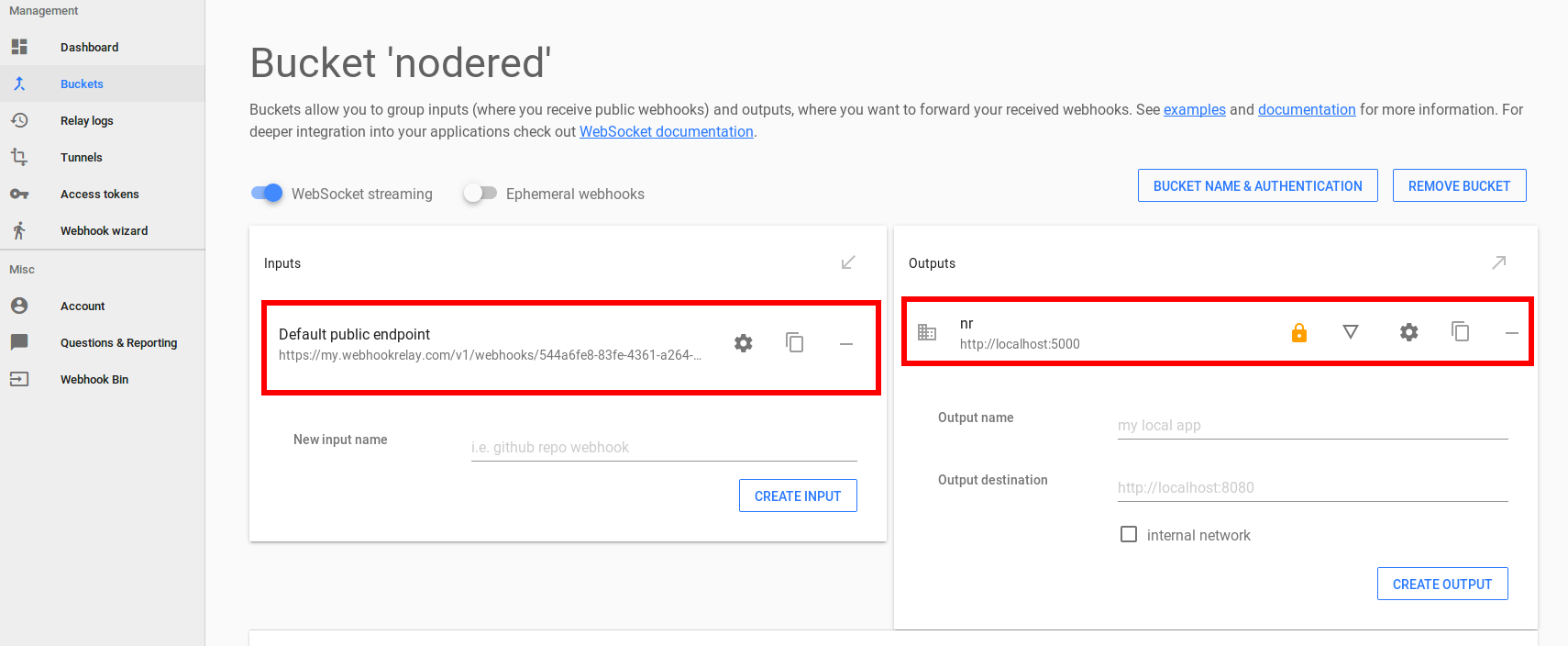Remove the Default public endpoint input
This screenshot has width=1568, height=646.
[846, 344]
